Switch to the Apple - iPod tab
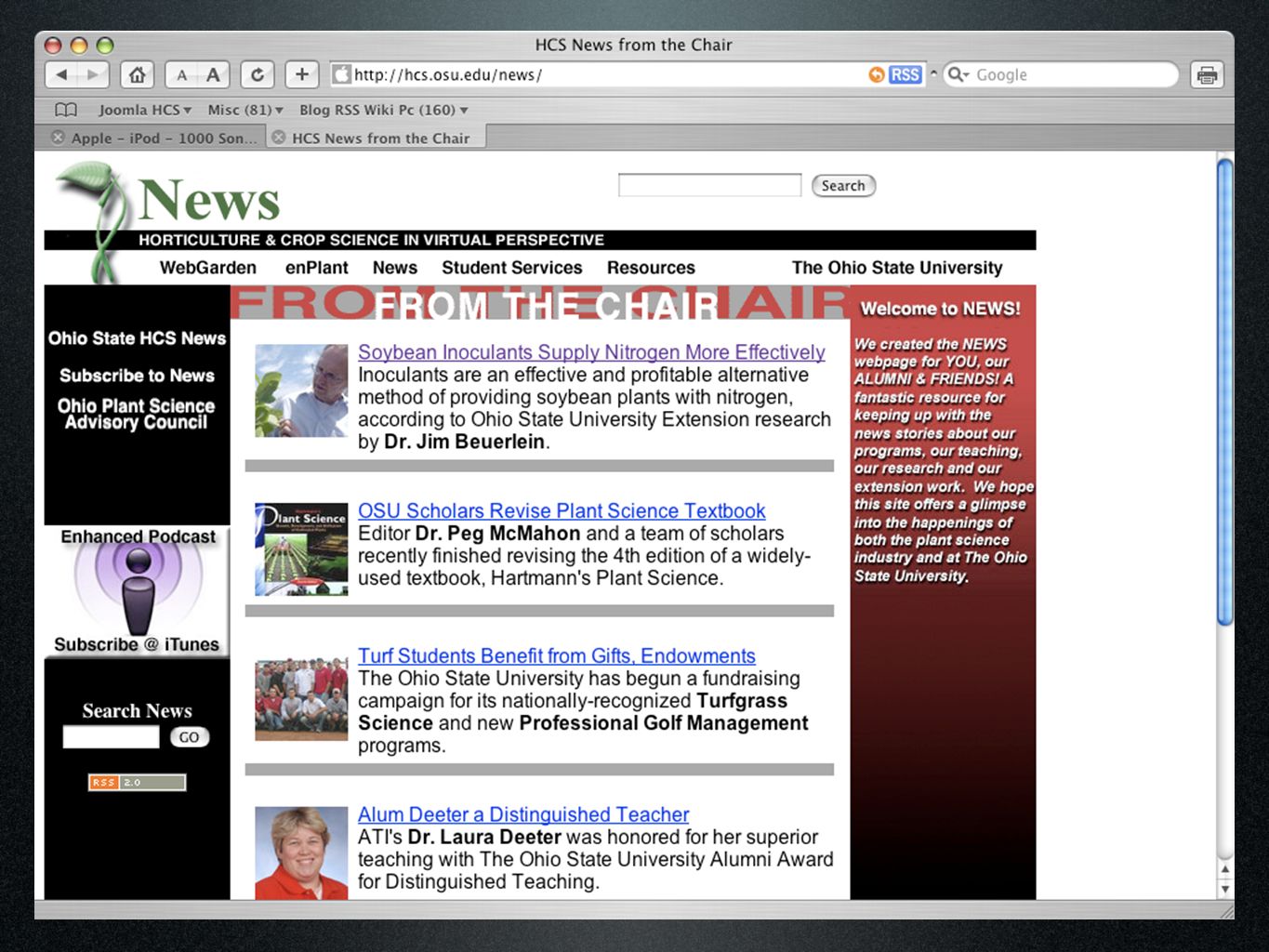The height and width of the screenshot is (952, 1269). [153, 138]
